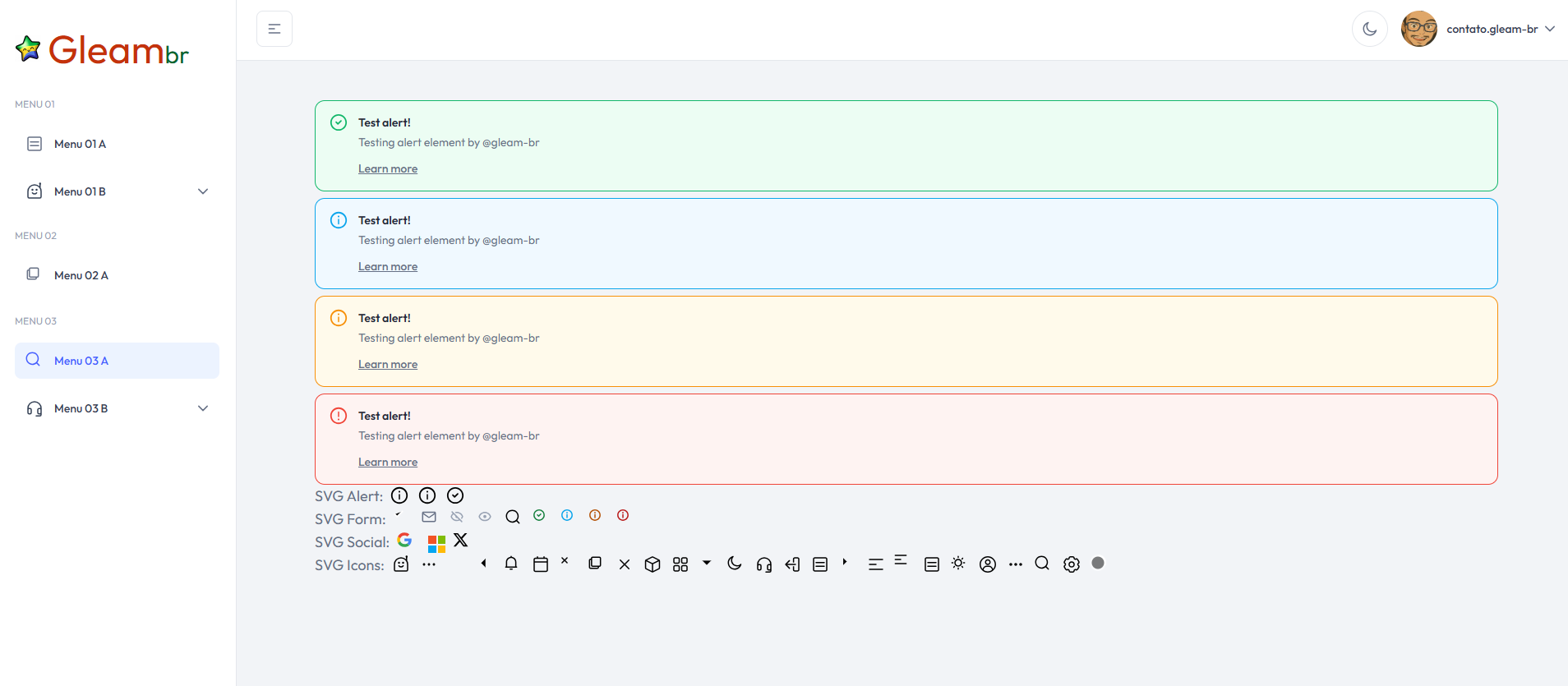
Task: Click the 3D cube box icon
Action: click(x=653, y=564)
